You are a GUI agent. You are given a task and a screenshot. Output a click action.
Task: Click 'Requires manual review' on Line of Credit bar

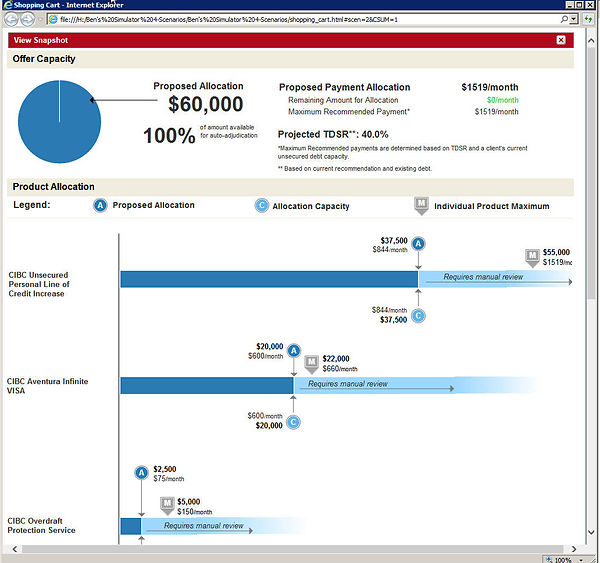(483, 277)
